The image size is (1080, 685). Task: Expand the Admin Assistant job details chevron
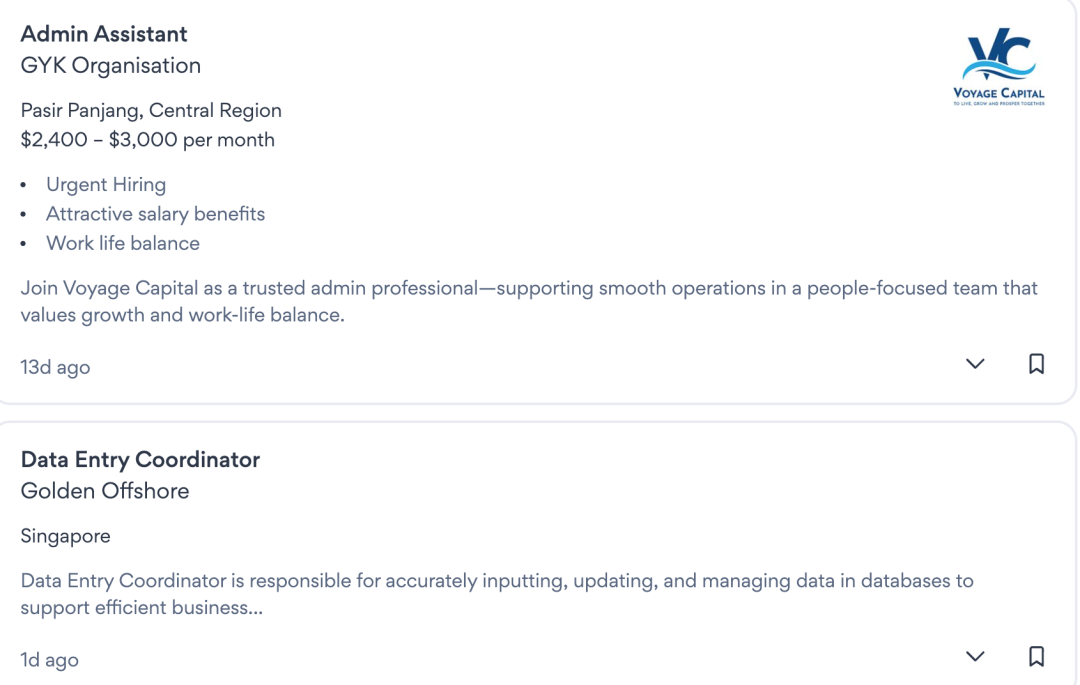pos(975,364)
